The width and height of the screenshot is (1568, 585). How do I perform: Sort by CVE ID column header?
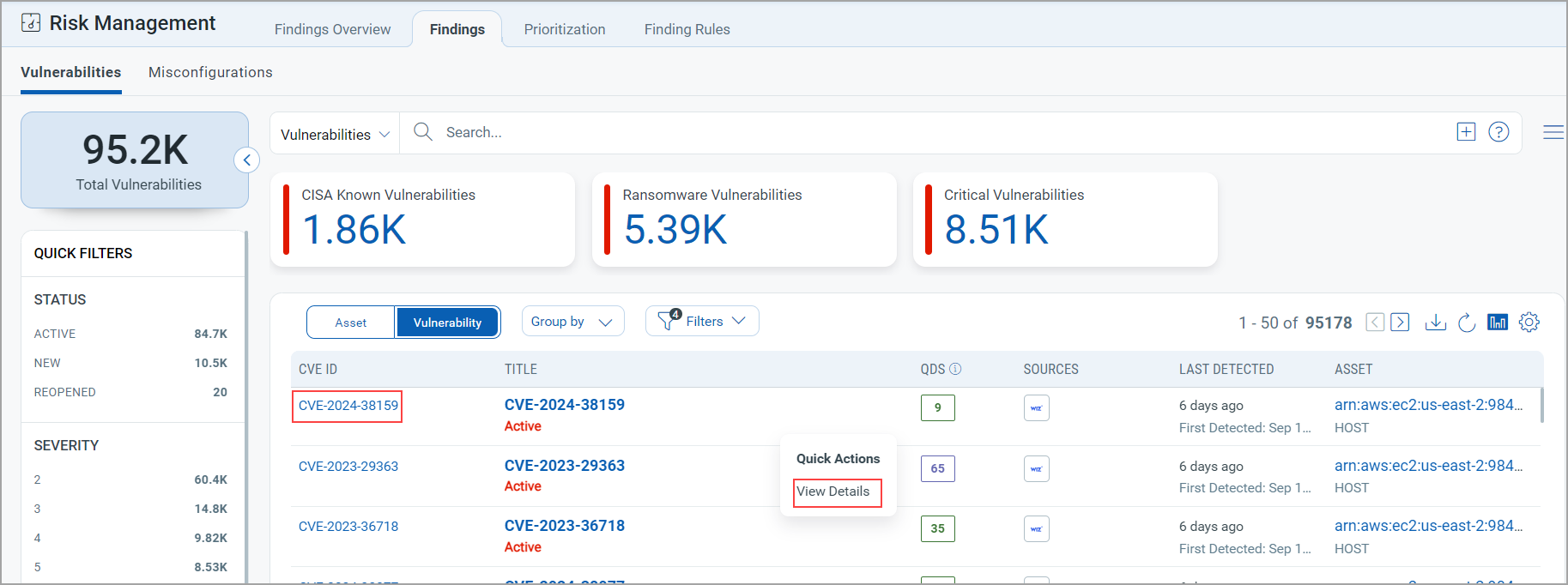tap(318, 369)
